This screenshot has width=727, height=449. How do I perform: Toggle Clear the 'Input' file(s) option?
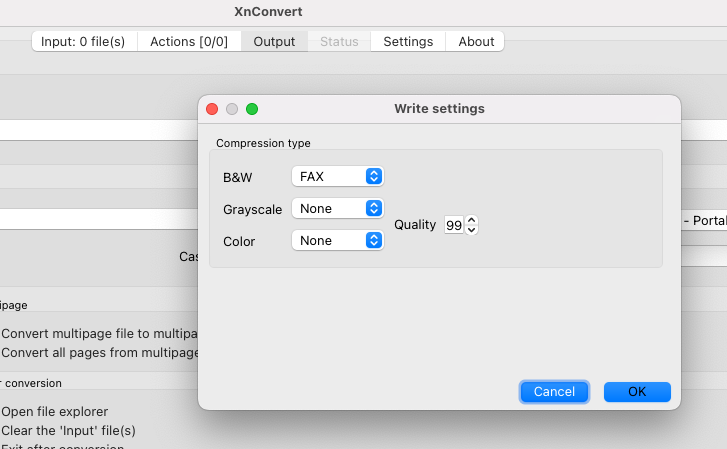pos(68,430)
